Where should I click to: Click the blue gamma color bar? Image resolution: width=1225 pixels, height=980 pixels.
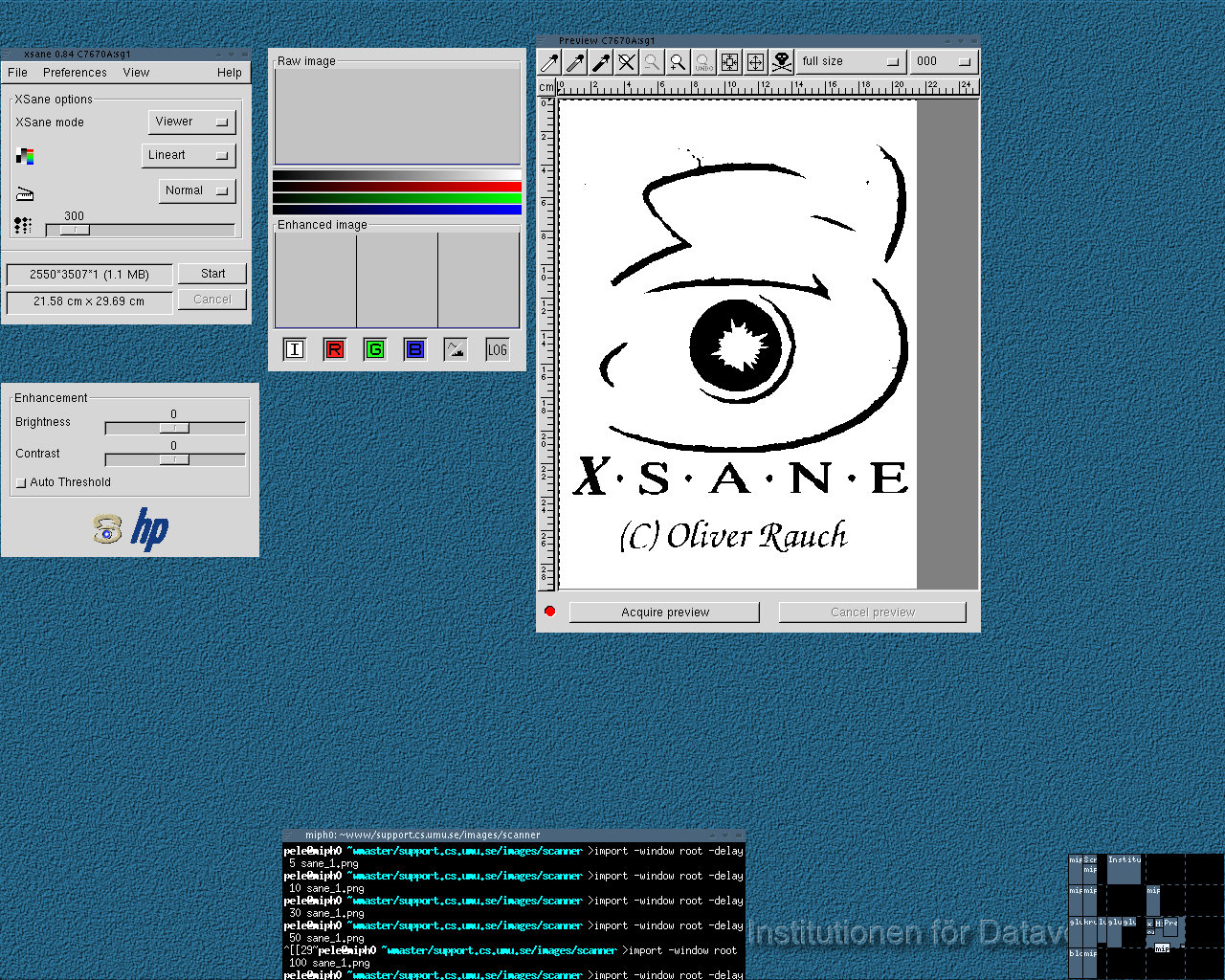click(397, 210)
